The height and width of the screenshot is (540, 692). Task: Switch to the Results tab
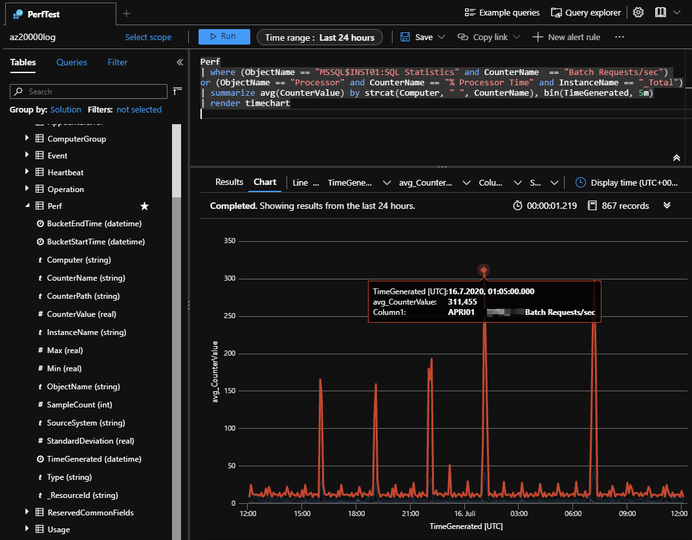point(229,182)
